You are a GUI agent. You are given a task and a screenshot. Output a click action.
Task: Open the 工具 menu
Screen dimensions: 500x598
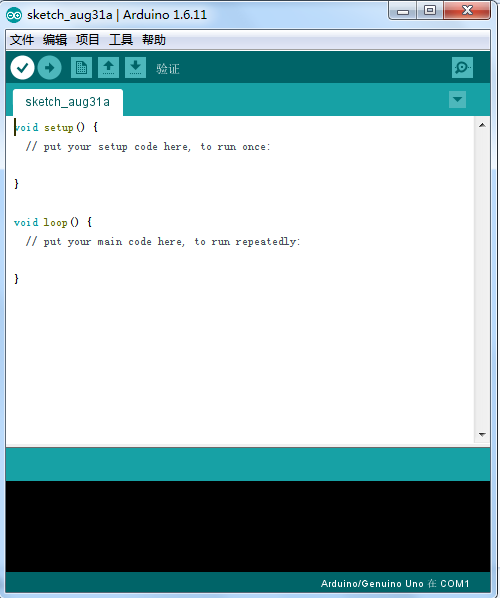(x=121, y=40)
